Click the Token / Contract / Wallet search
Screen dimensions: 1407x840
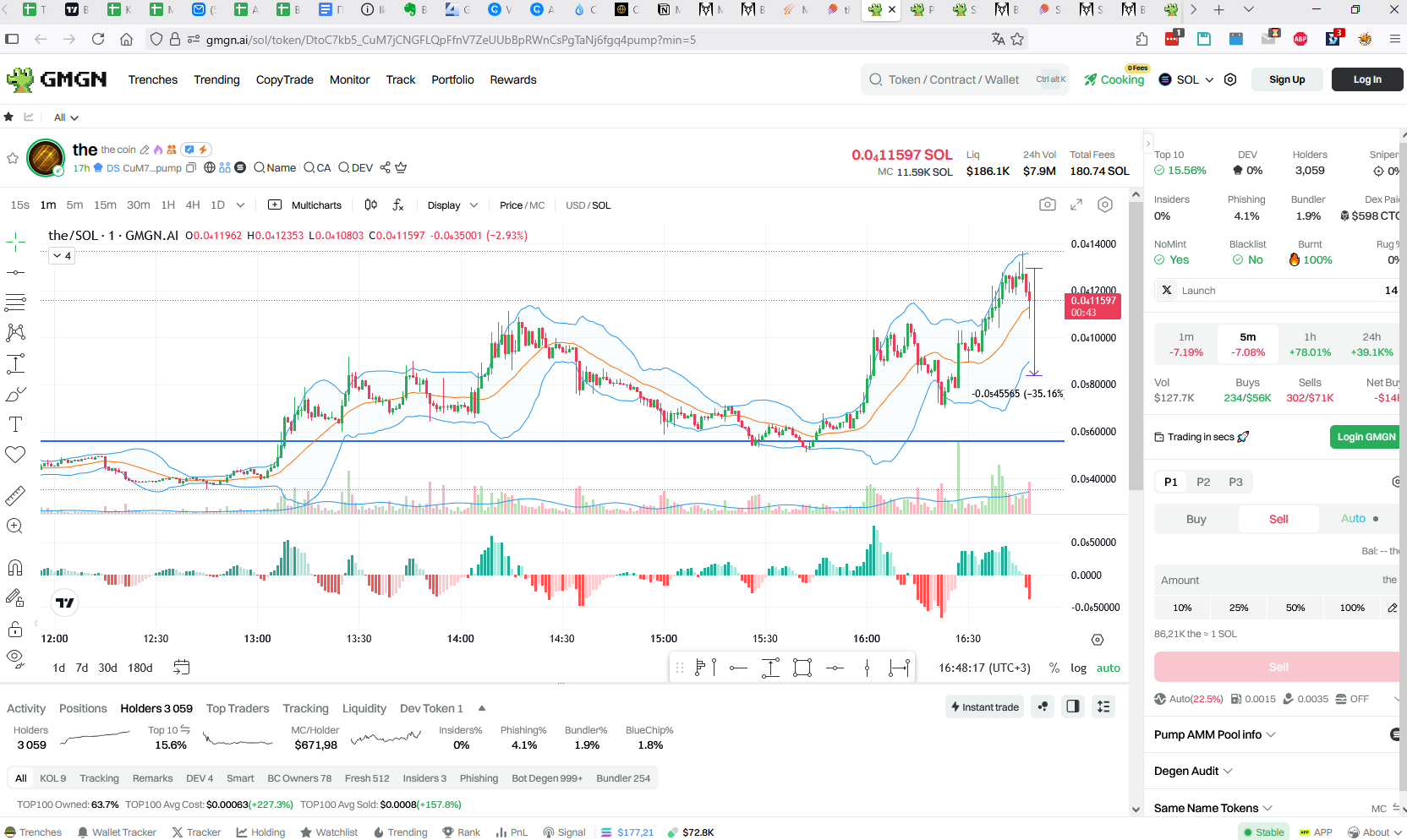(966, 79)
